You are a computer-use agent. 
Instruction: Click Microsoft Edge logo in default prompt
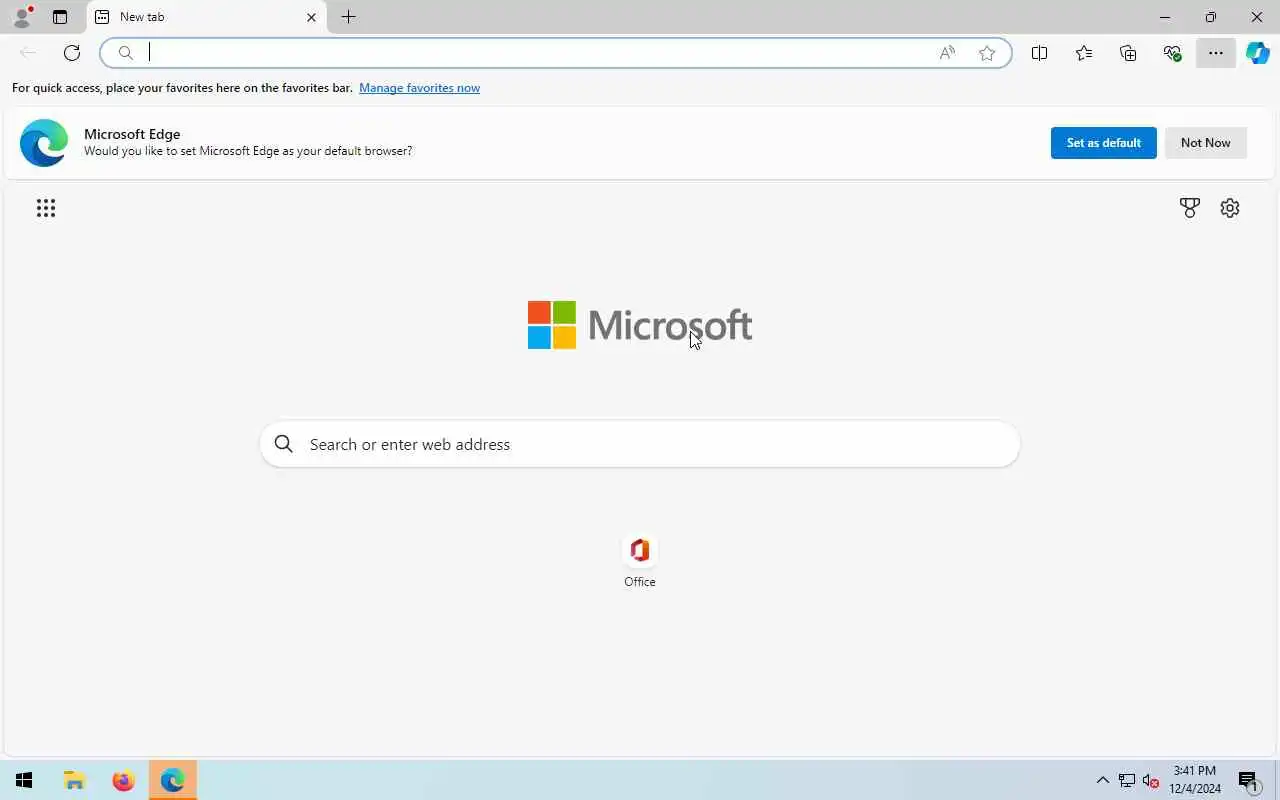point(44,143)
